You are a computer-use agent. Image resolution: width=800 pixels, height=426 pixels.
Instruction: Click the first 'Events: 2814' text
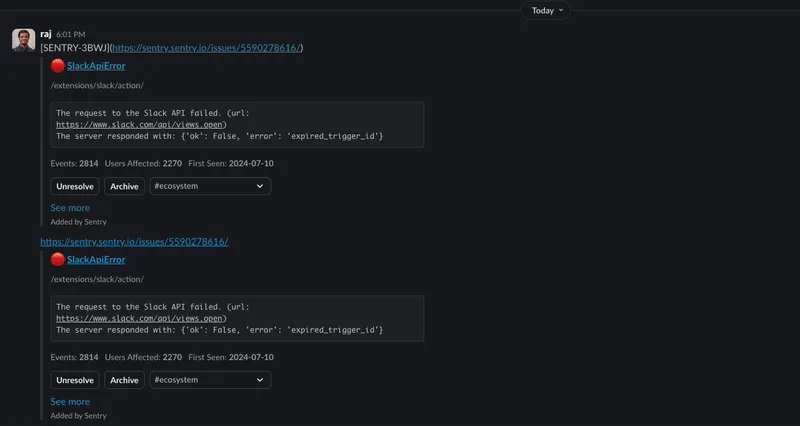pos(74,164)
